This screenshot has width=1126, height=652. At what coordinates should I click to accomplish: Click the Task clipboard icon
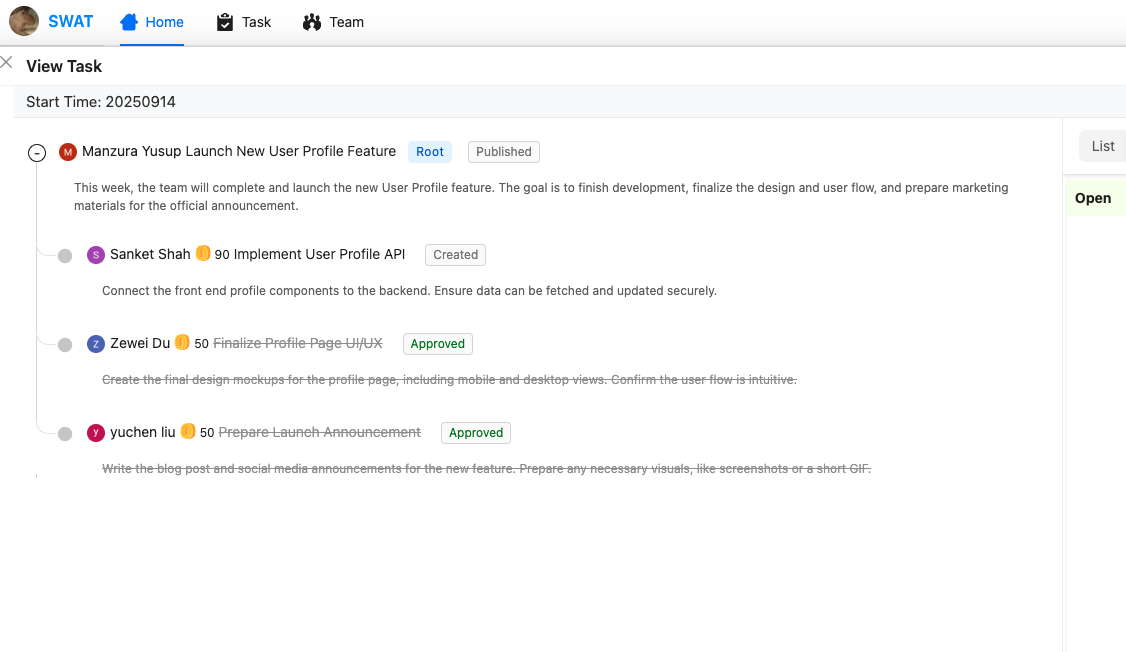(225, 22)
